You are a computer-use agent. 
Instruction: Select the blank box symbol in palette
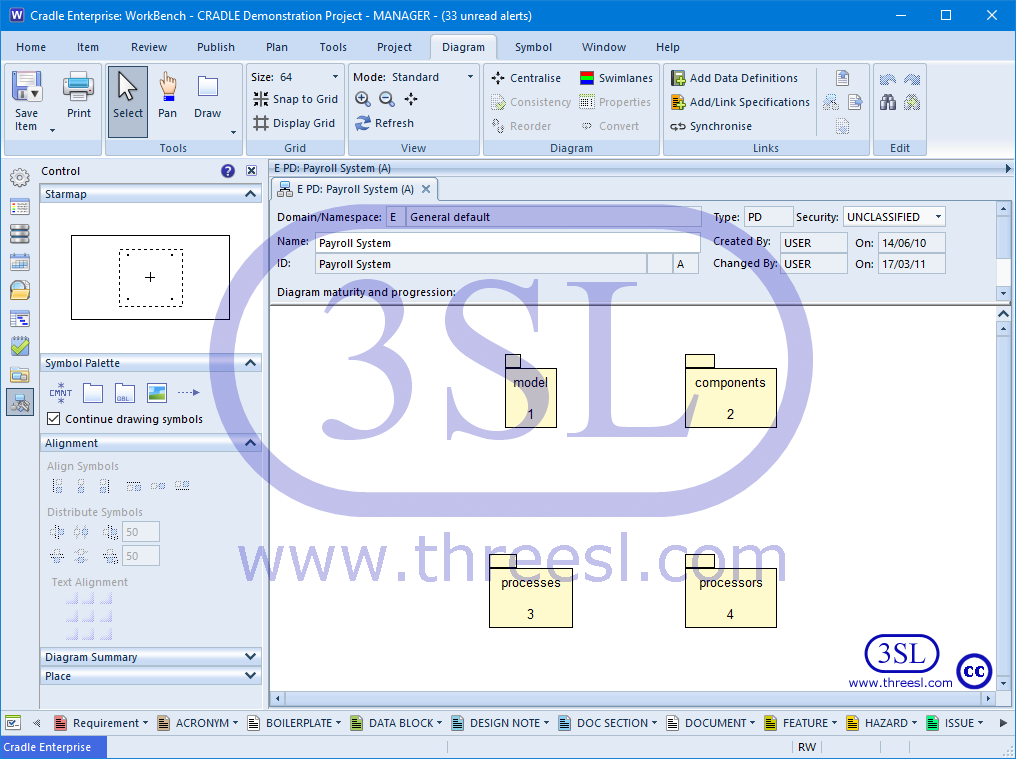point(93,393)
